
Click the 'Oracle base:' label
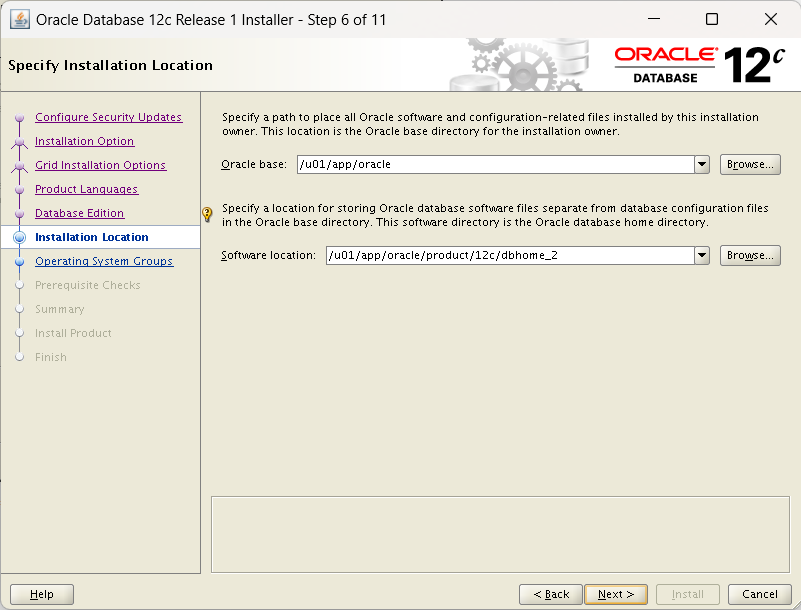click(x=254, y=165)
